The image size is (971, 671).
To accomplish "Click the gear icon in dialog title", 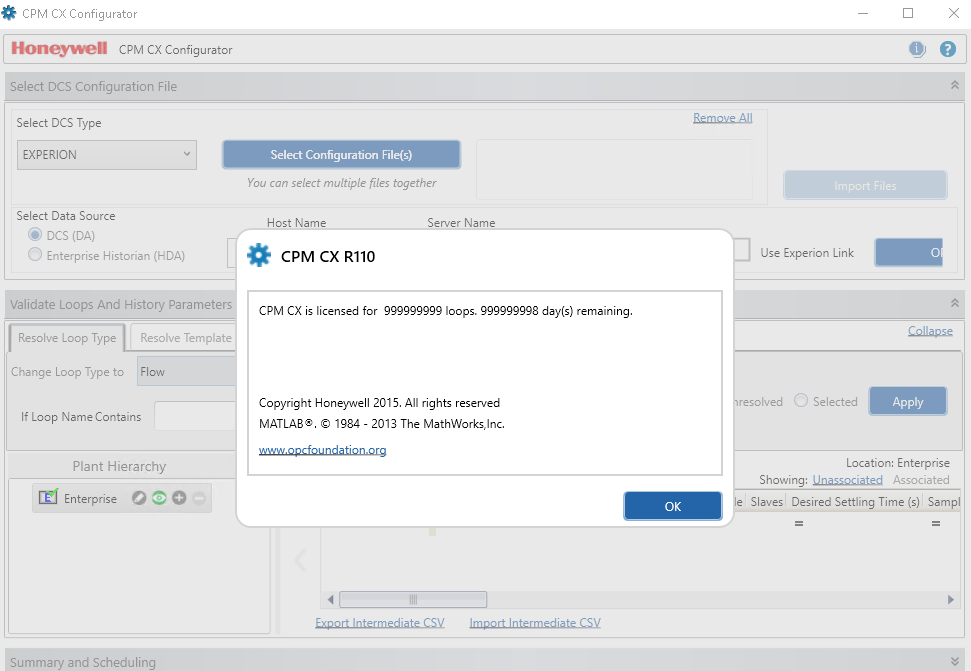I will 259,255.
